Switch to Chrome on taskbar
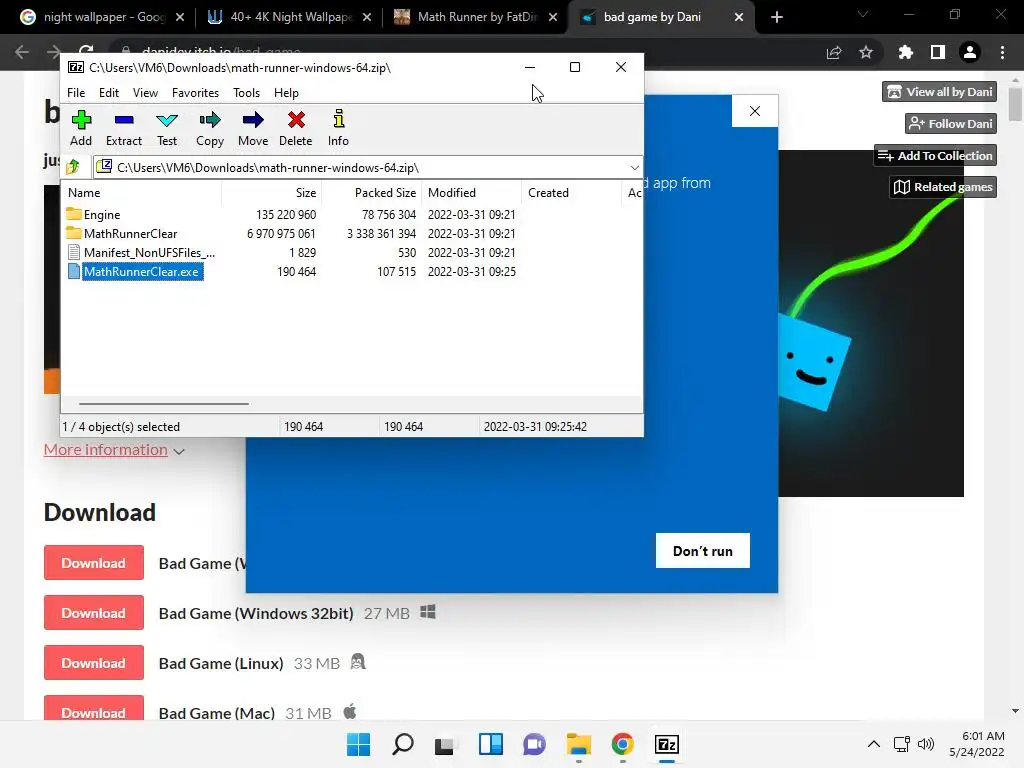The height and width of the screenshot is (768, 1024). (622, 744)
